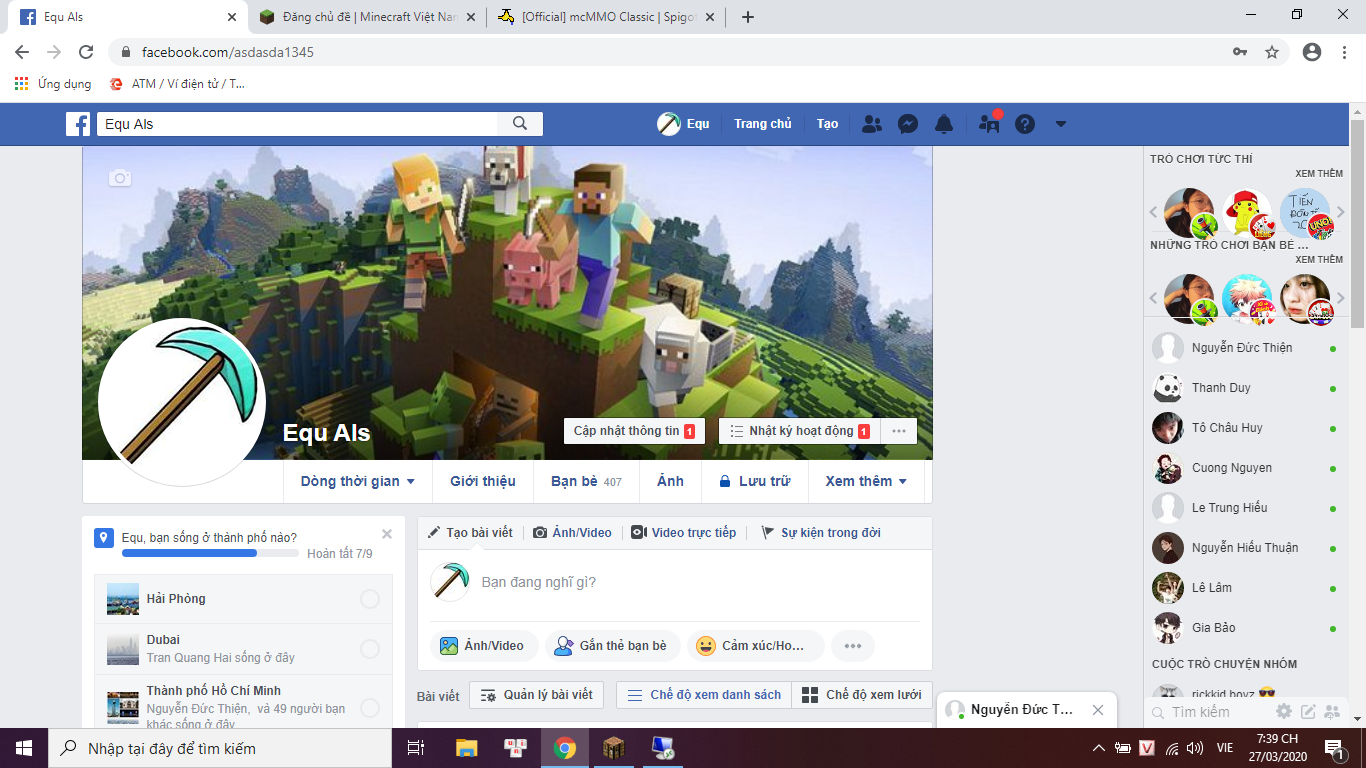Open the Ảnh profile tab
This screenshot has width=1366, height=768.
coord(670,481)
